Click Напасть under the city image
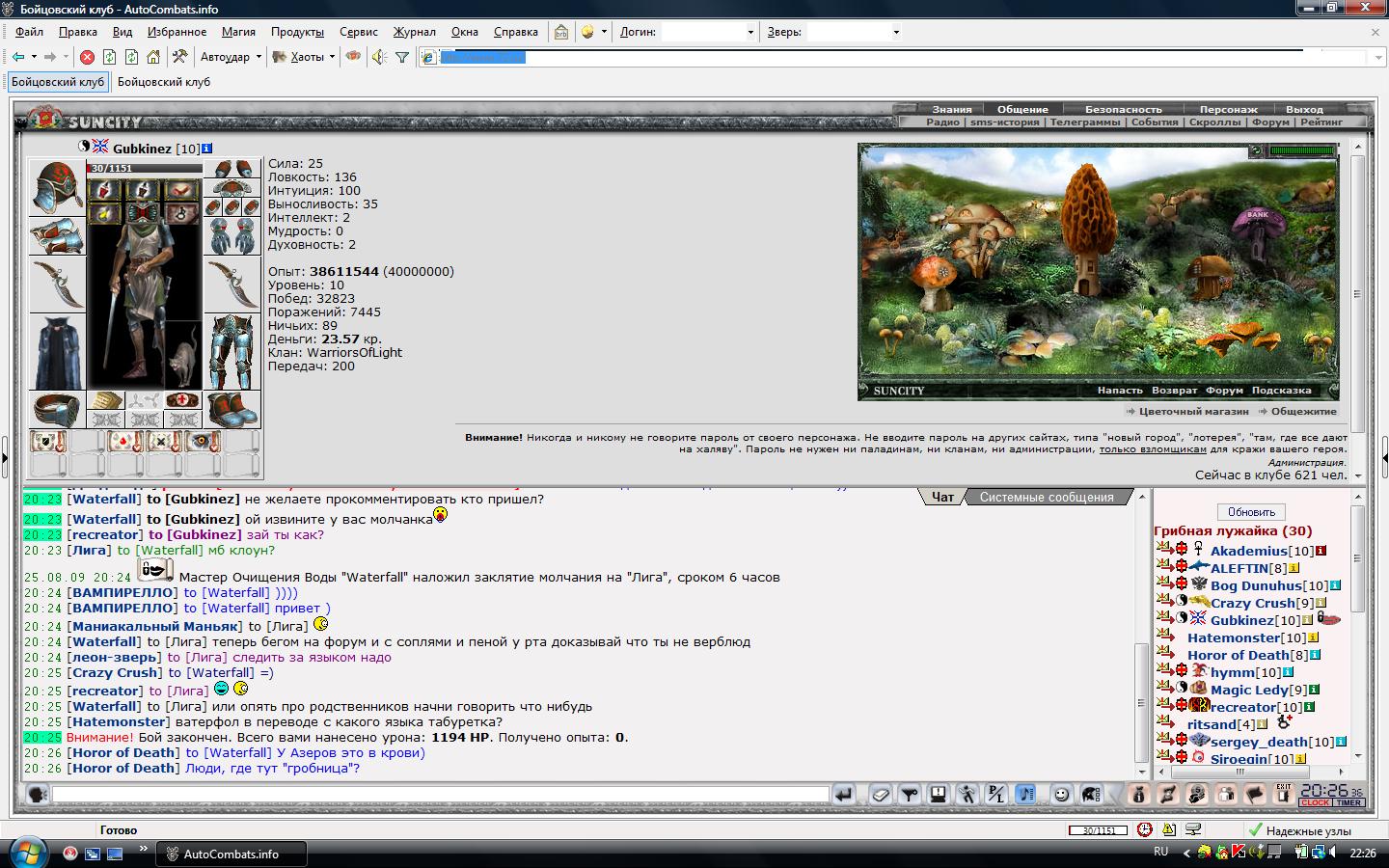 pos(1120,391)
